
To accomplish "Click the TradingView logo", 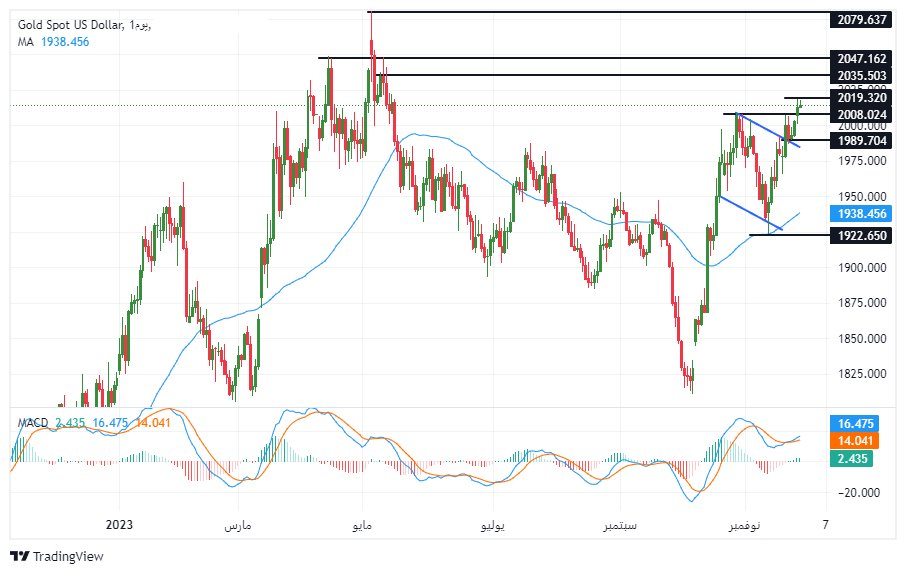I will 57,556.
